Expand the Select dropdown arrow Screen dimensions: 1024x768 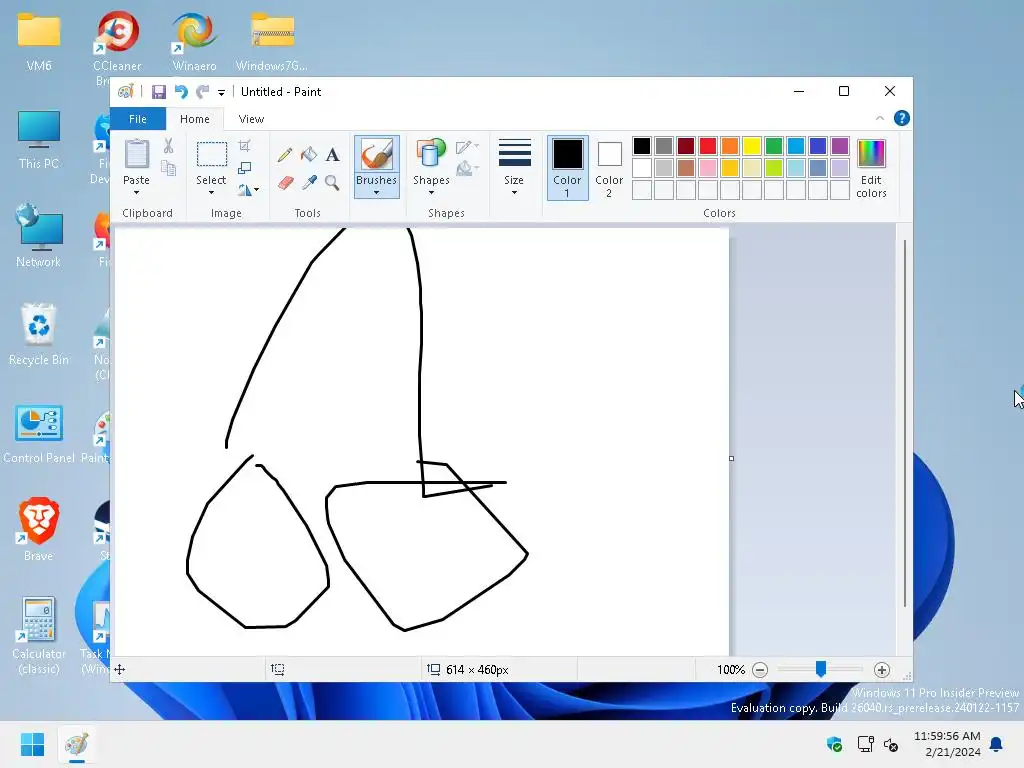(211, 193)
